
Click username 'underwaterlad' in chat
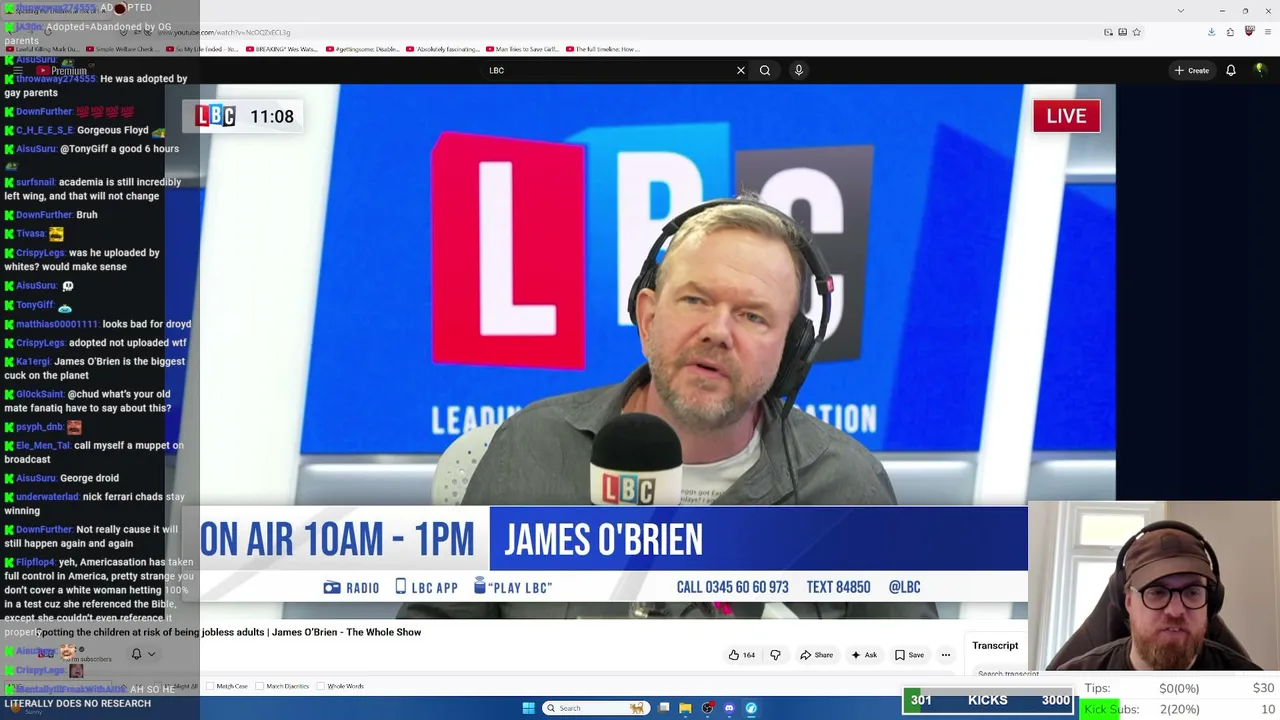coord(47,496)
